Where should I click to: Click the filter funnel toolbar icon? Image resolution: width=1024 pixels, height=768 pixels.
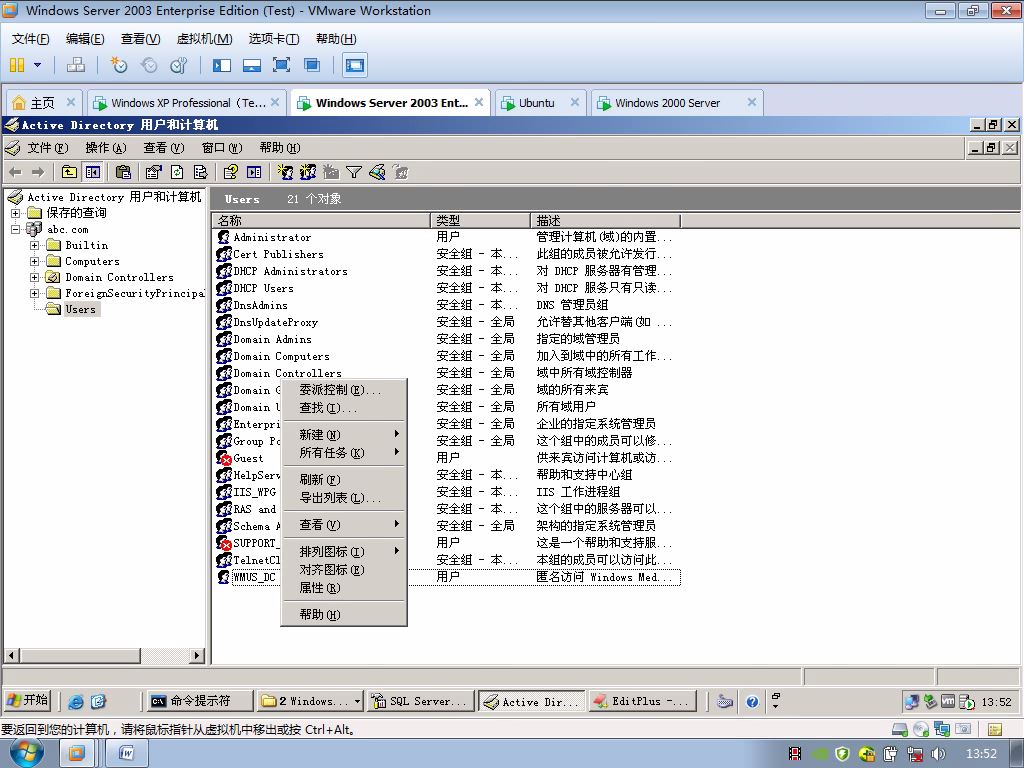[x=354, y=172]
